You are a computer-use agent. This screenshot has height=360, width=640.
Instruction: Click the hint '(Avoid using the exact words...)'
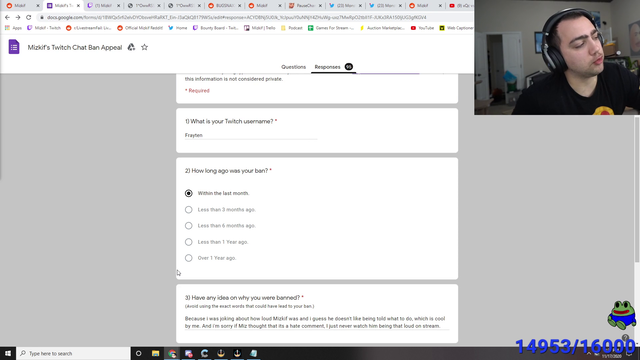point(249,306)
